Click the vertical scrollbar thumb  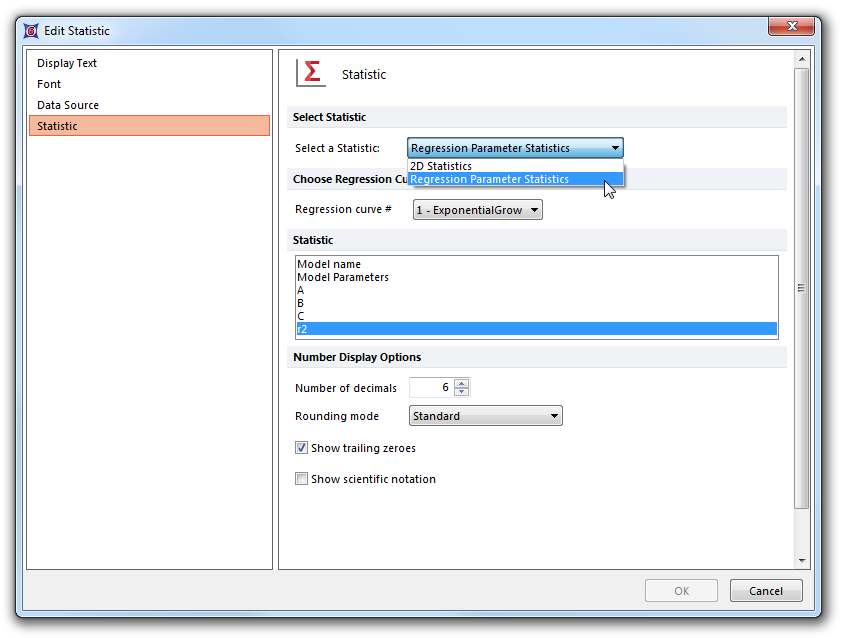[x=801, y=288]
